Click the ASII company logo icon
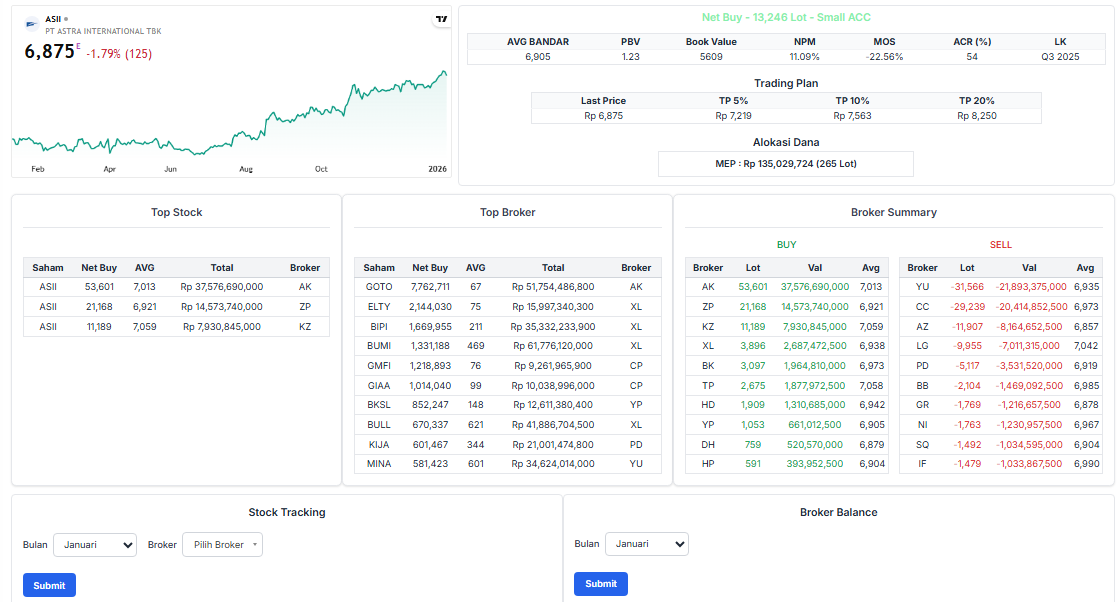Image resolution: width=1120 pixels, height=602 pixels. coord(32,21)
